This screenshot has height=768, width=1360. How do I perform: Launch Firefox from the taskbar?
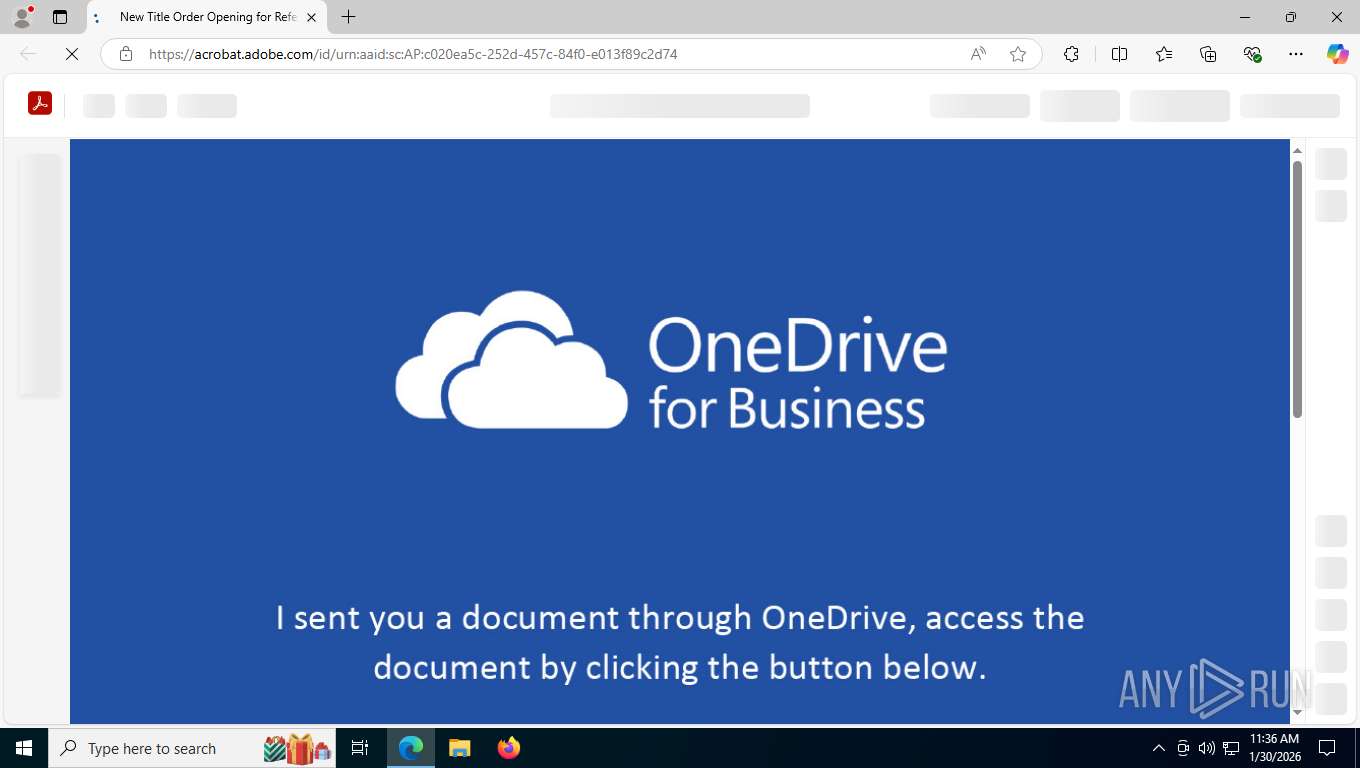point(508,748)
